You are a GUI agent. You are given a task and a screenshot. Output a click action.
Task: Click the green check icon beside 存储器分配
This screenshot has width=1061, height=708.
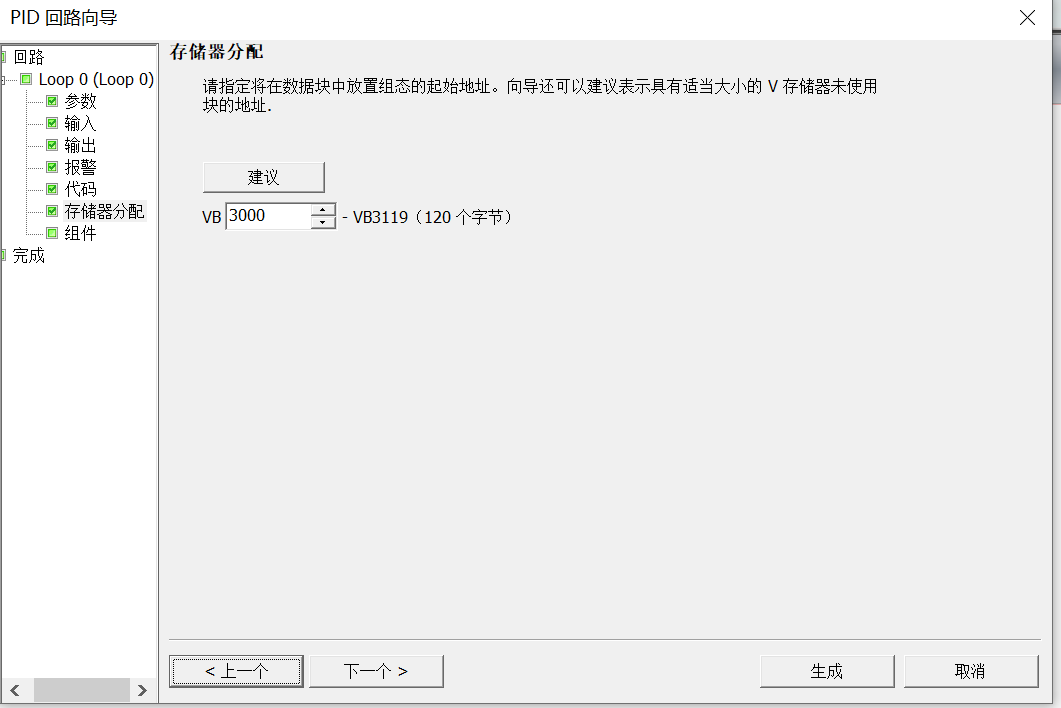(x=52, y=211)
